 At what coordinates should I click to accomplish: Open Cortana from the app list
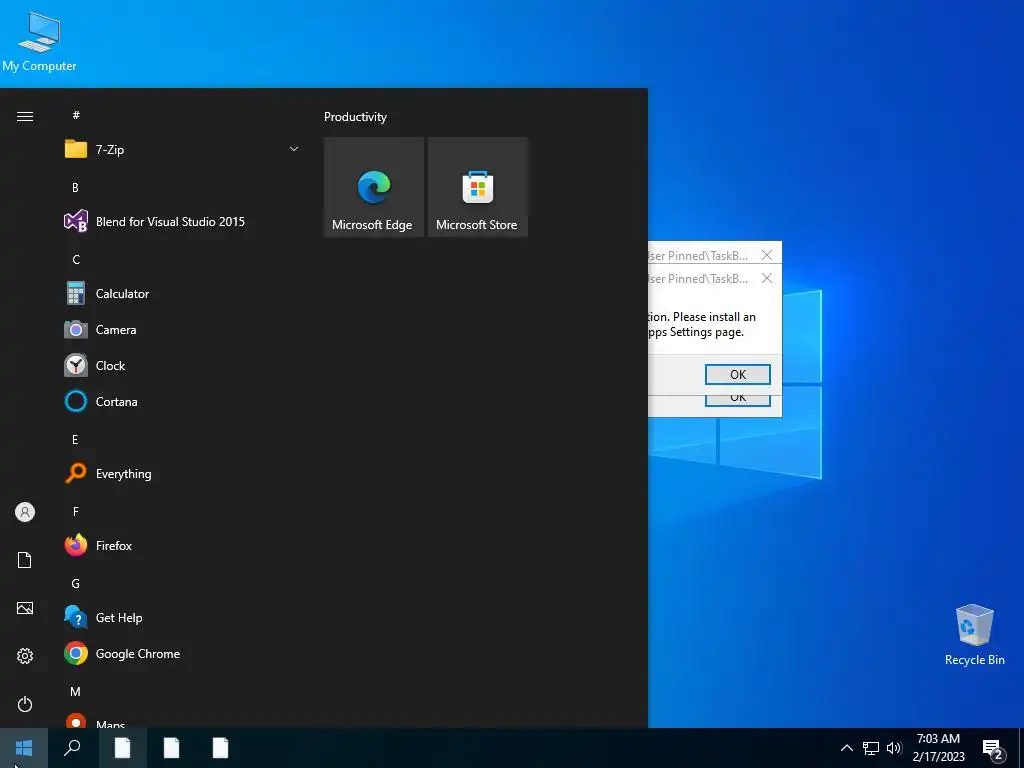116,402
